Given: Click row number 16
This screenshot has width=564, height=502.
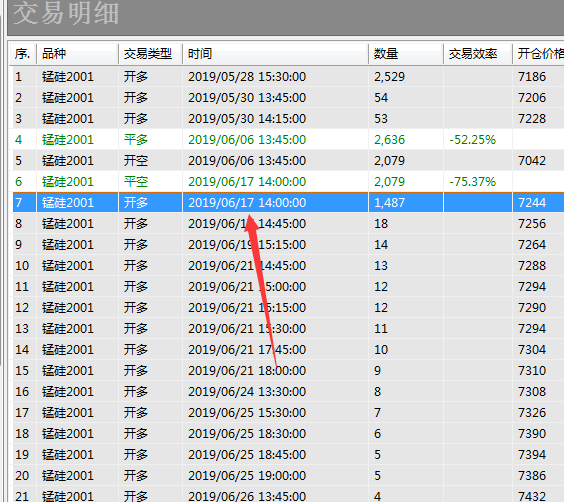Looking at the screenshot, I should (x=22, y=392).
